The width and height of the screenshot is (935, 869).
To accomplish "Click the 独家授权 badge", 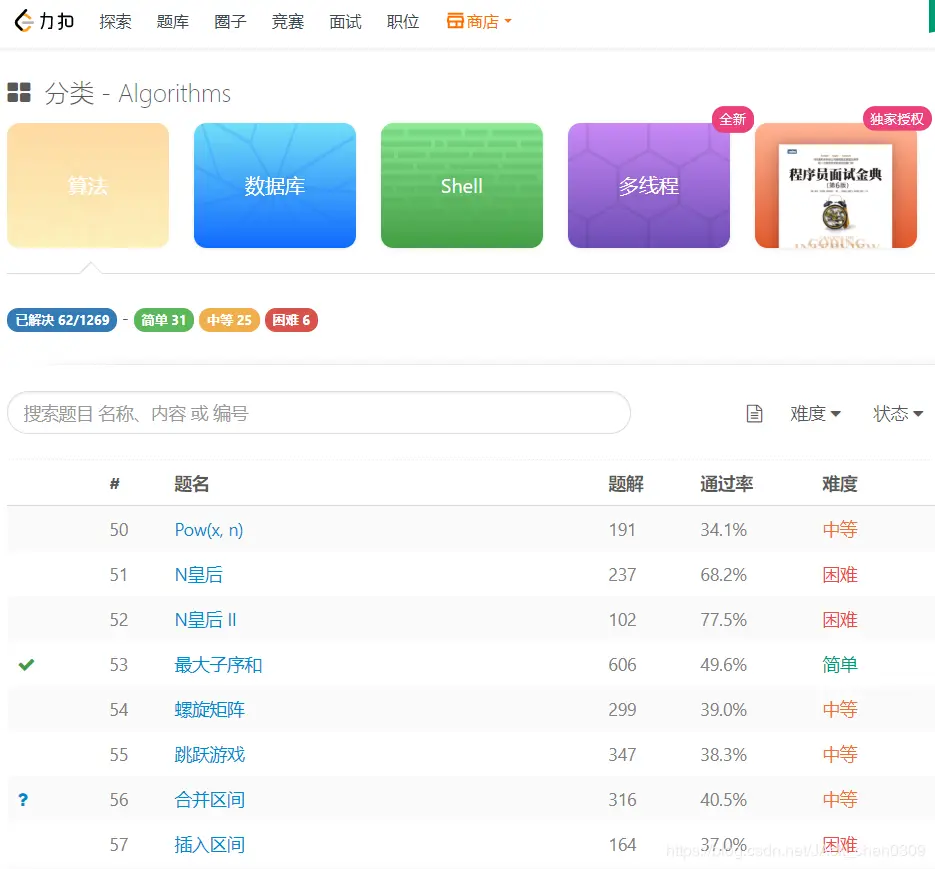I will [897, 119].
